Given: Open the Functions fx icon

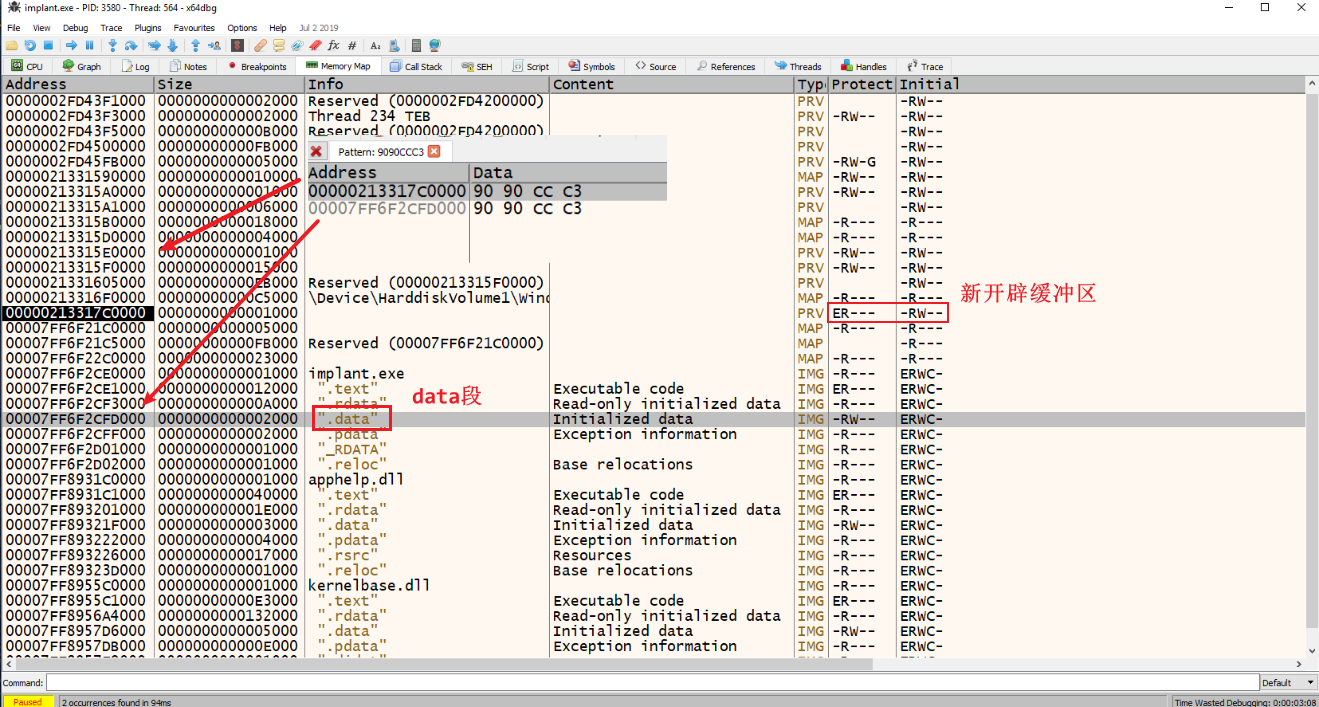Looking at the screenshot, I should point(333,46).
